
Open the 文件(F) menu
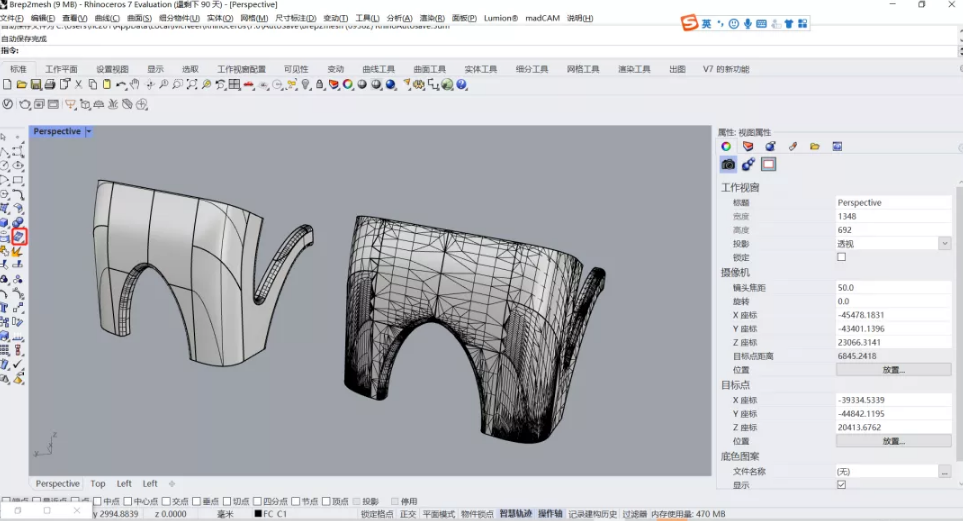[12, 18]
